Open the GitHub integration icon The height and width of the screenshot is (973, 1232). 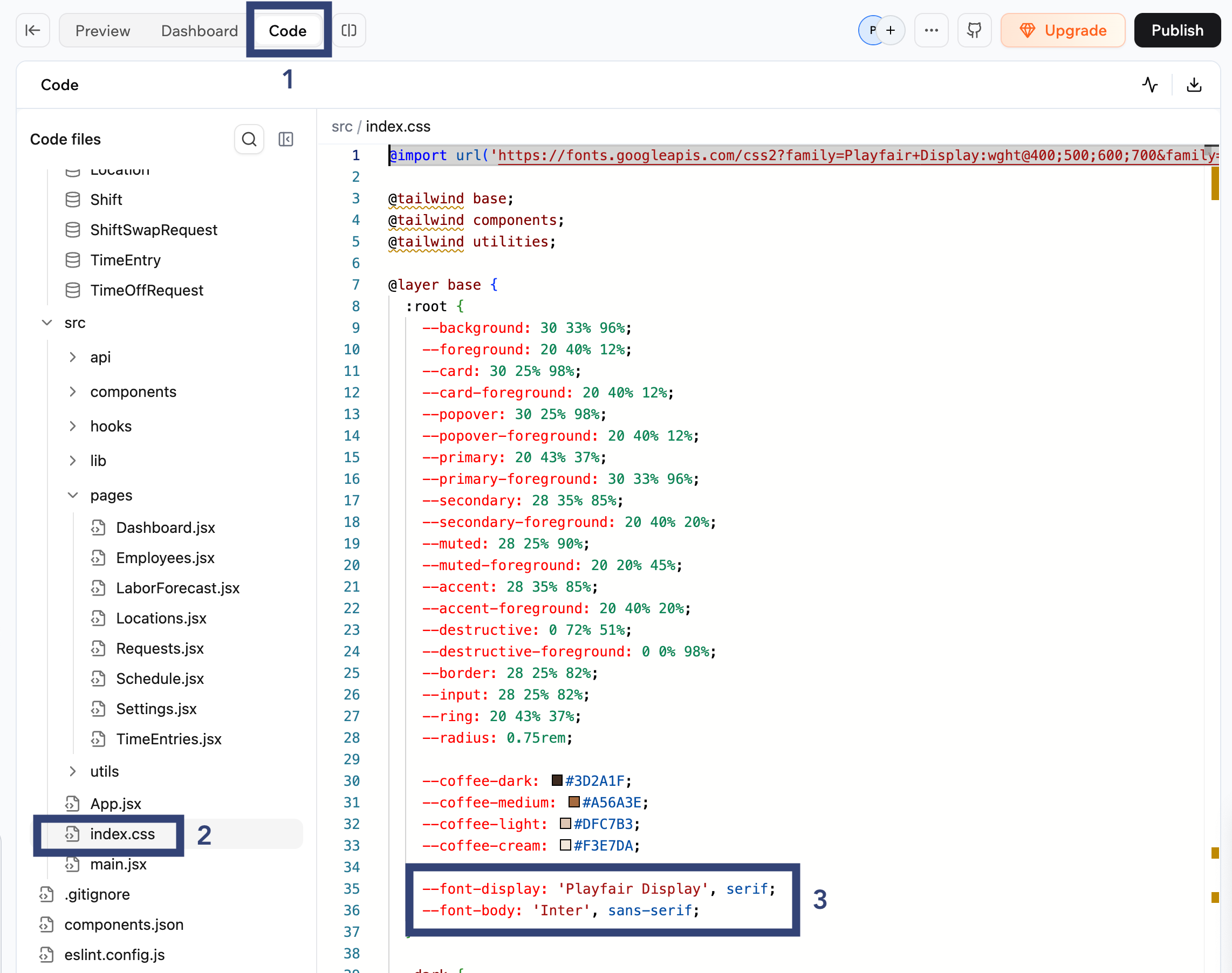click(975, 30)
